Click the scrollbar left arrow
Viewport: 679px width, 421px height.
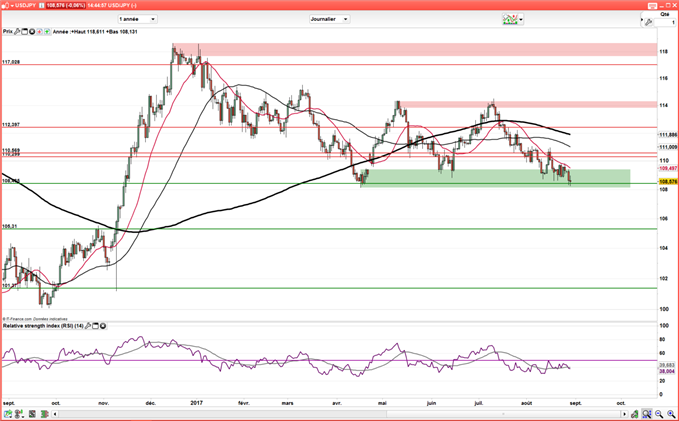(x=55, y=414)
